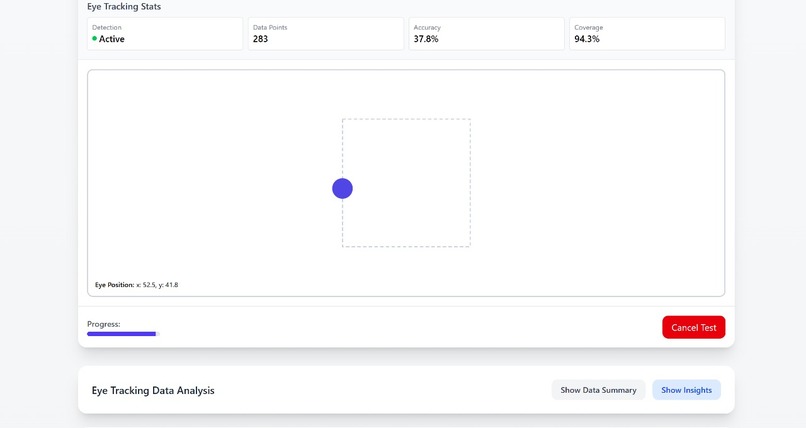
Task: Click the blue tracking dot
Action: click(342, 189)
